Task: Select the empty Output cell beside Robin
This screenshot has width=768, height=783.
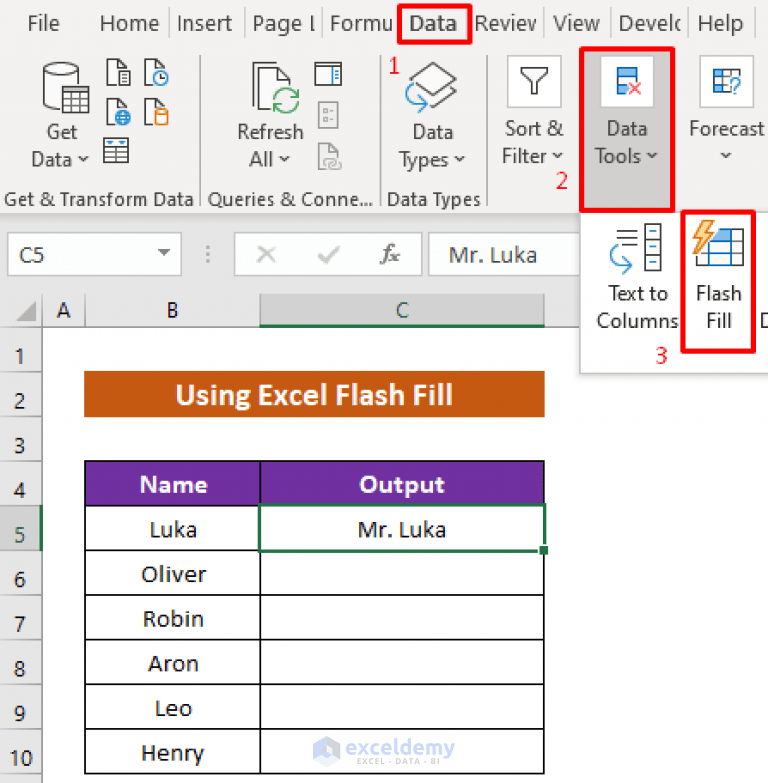Action: (402, 618)
